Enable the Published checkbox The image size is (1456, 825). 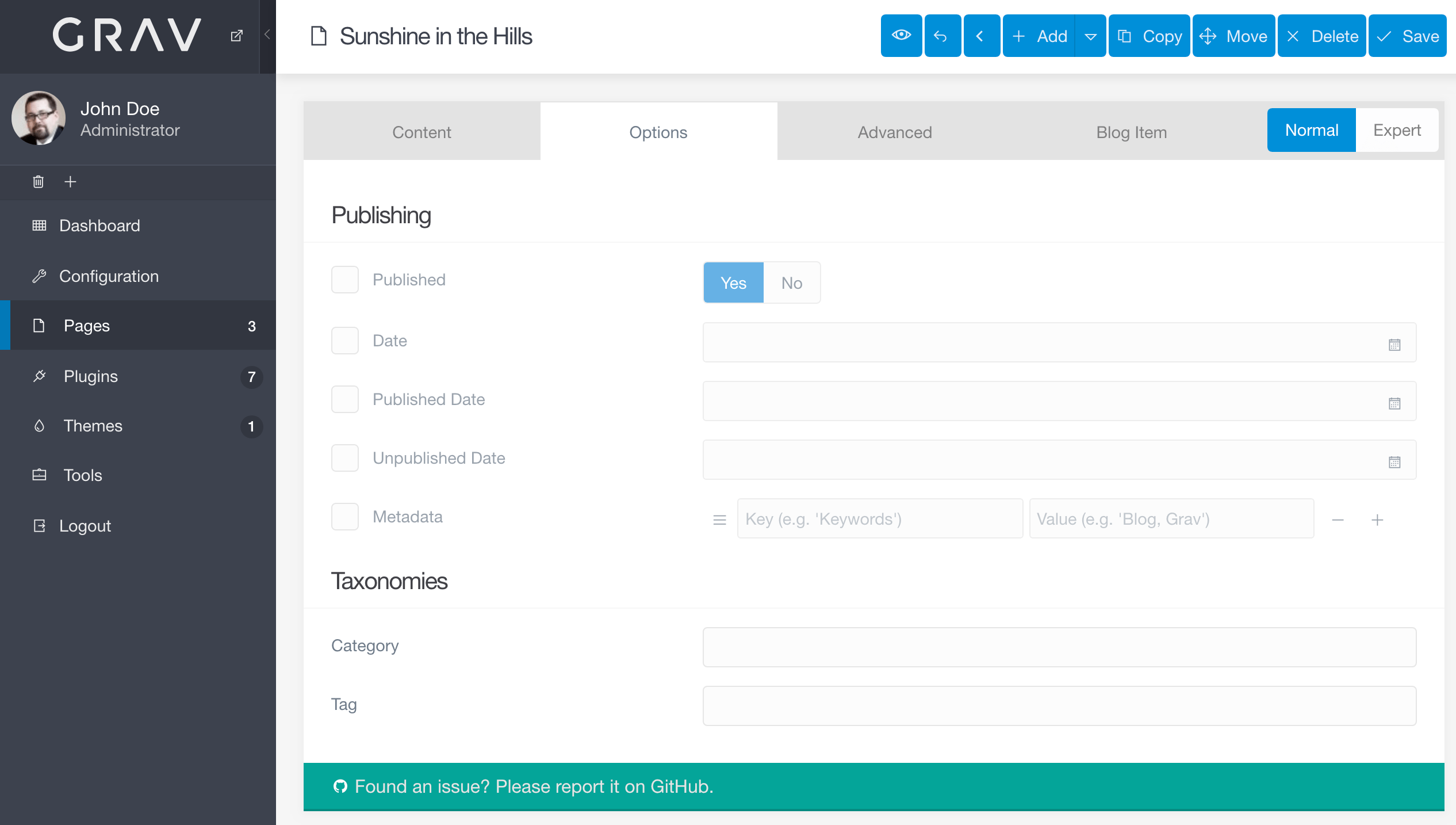[x=344, y=280]
